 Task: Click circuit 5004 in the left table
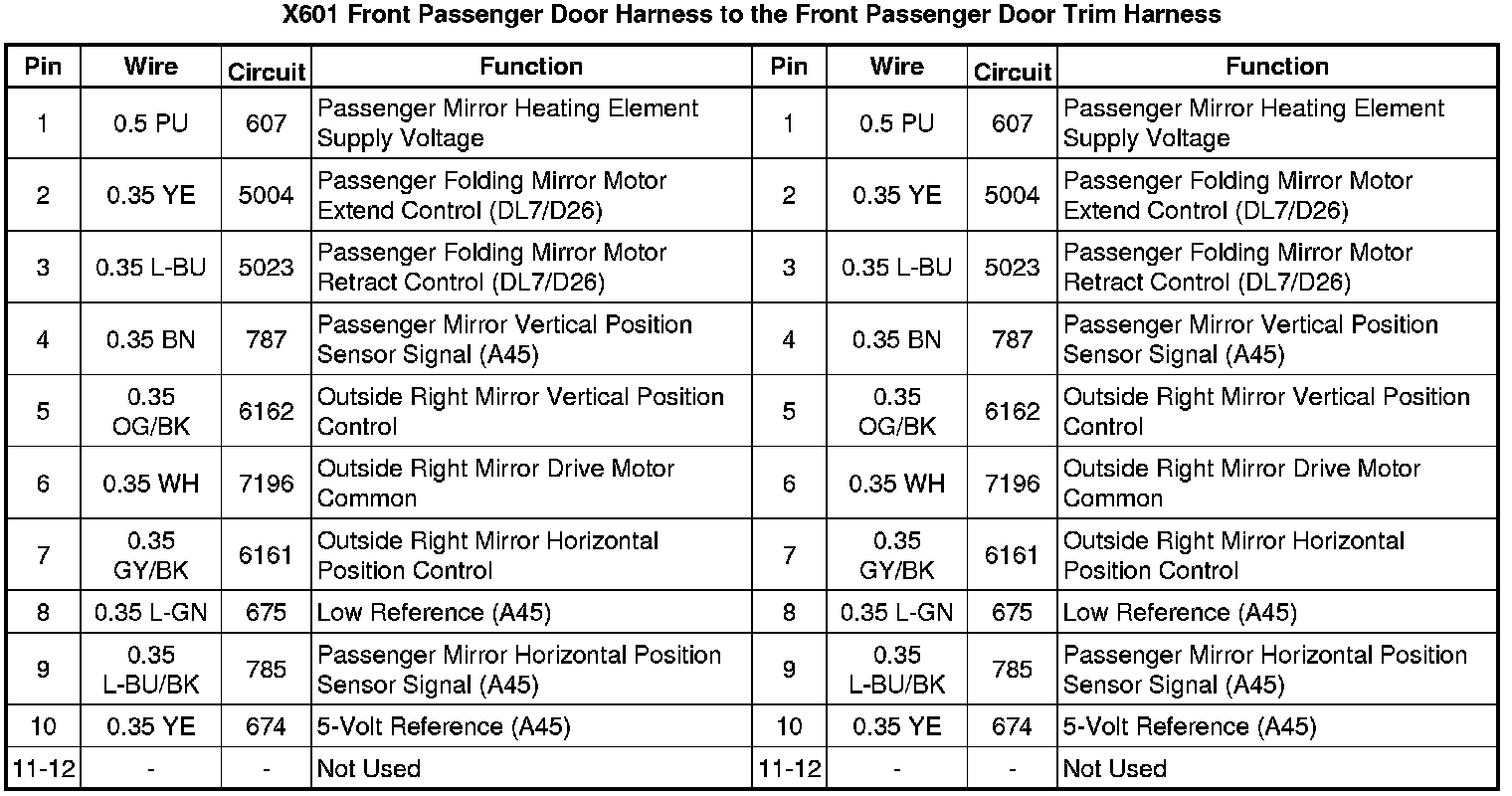click(x=266, y=195)
